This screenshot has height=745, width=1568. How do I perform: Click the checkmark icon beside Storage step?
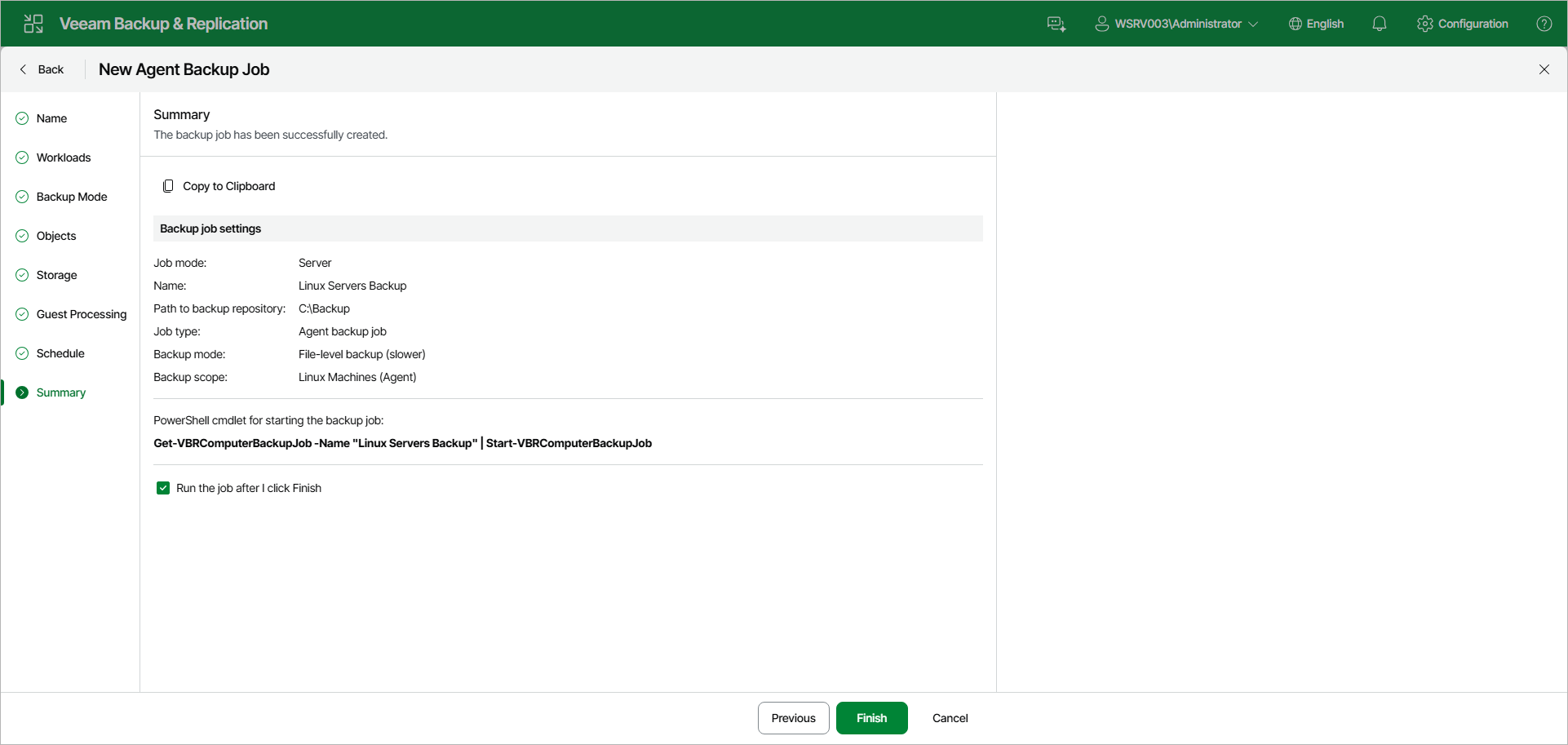22,275
